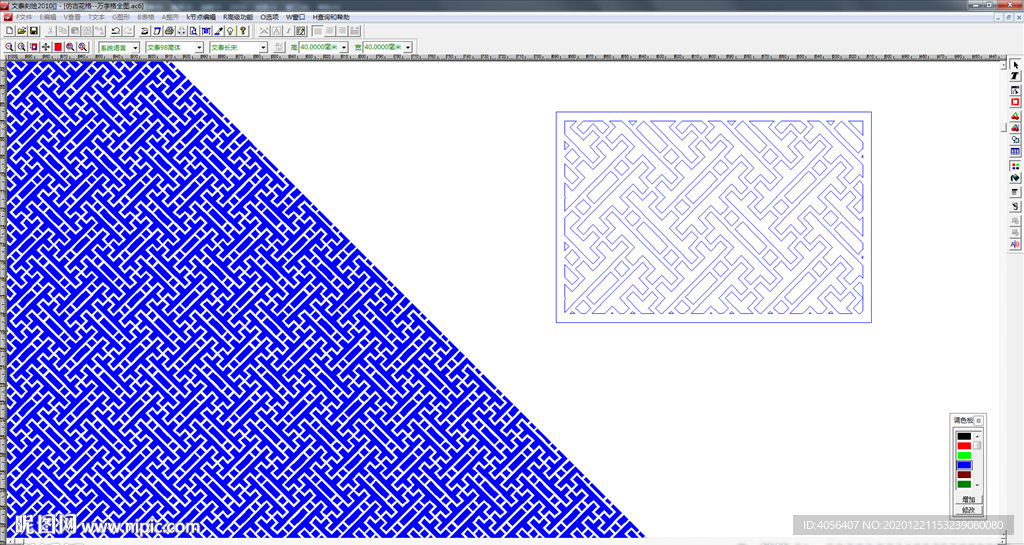Viewport: 1024px width, 545px height.
Task: Open the O选项 menu
Action: (x=270, y=17)
